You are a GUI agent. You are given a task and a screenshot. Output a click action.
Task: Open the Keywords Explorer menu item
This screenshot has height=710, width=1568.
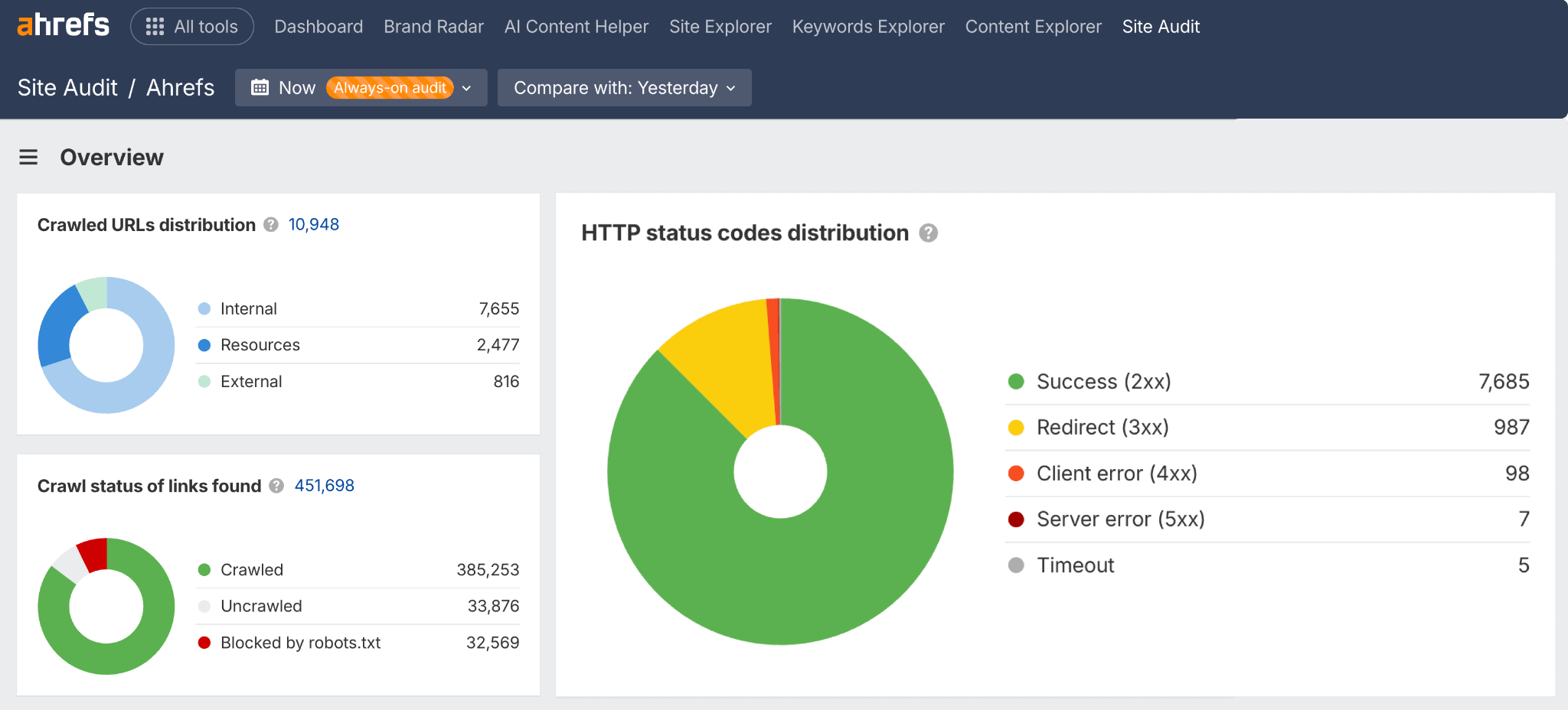(867, 26)
